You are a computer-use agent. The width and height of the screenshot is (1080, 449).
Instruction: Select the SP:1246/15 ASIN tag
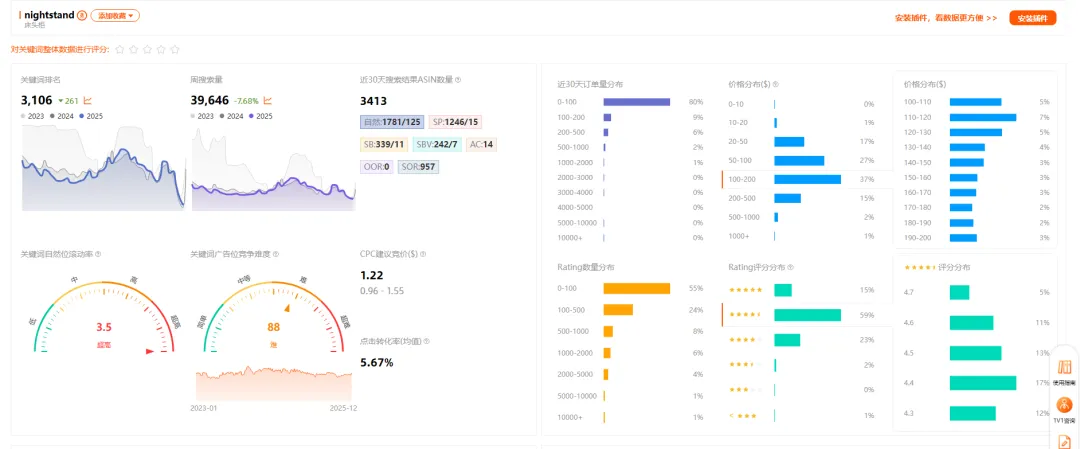pos(455,122)
